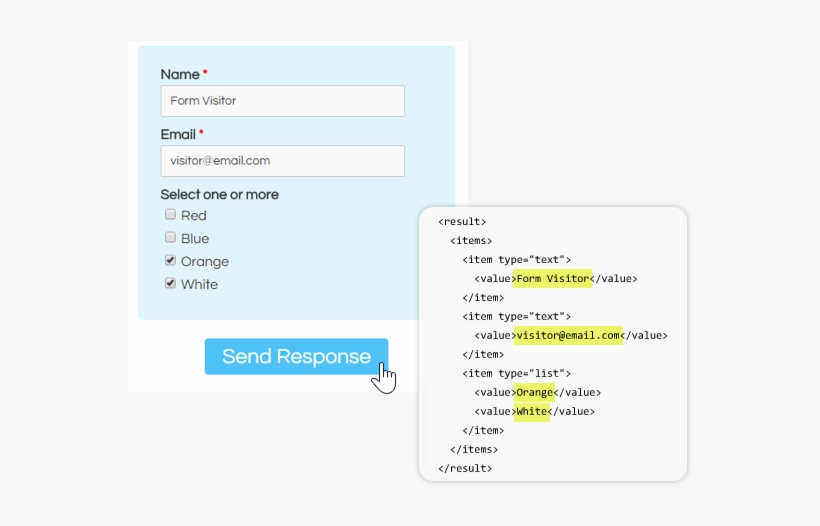The image size is (820, 526).
Task: Click highlighted Orange value in XML code
Action: [x=534, y=392]
